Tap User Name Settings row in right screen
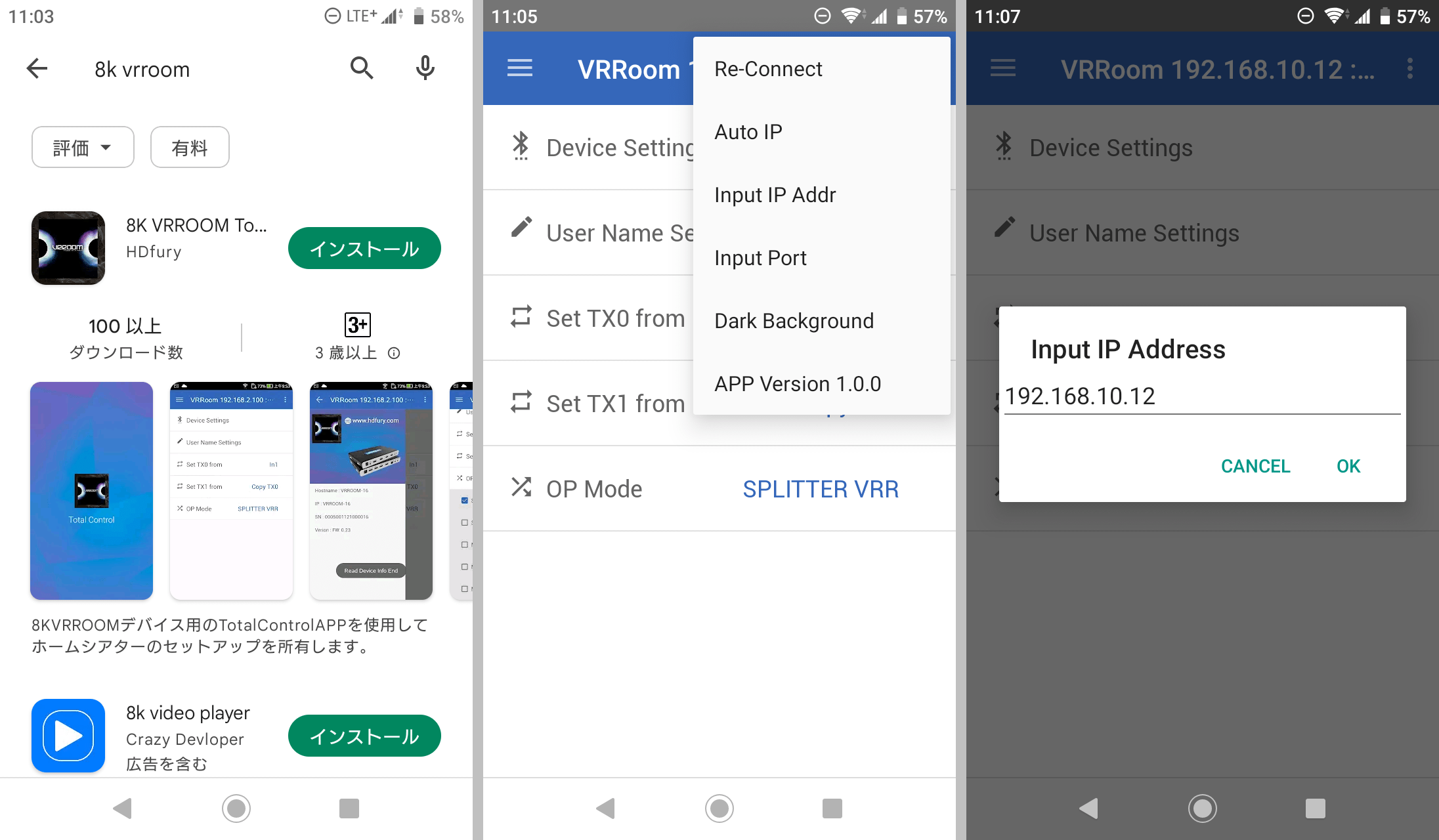 point(1203,233)
